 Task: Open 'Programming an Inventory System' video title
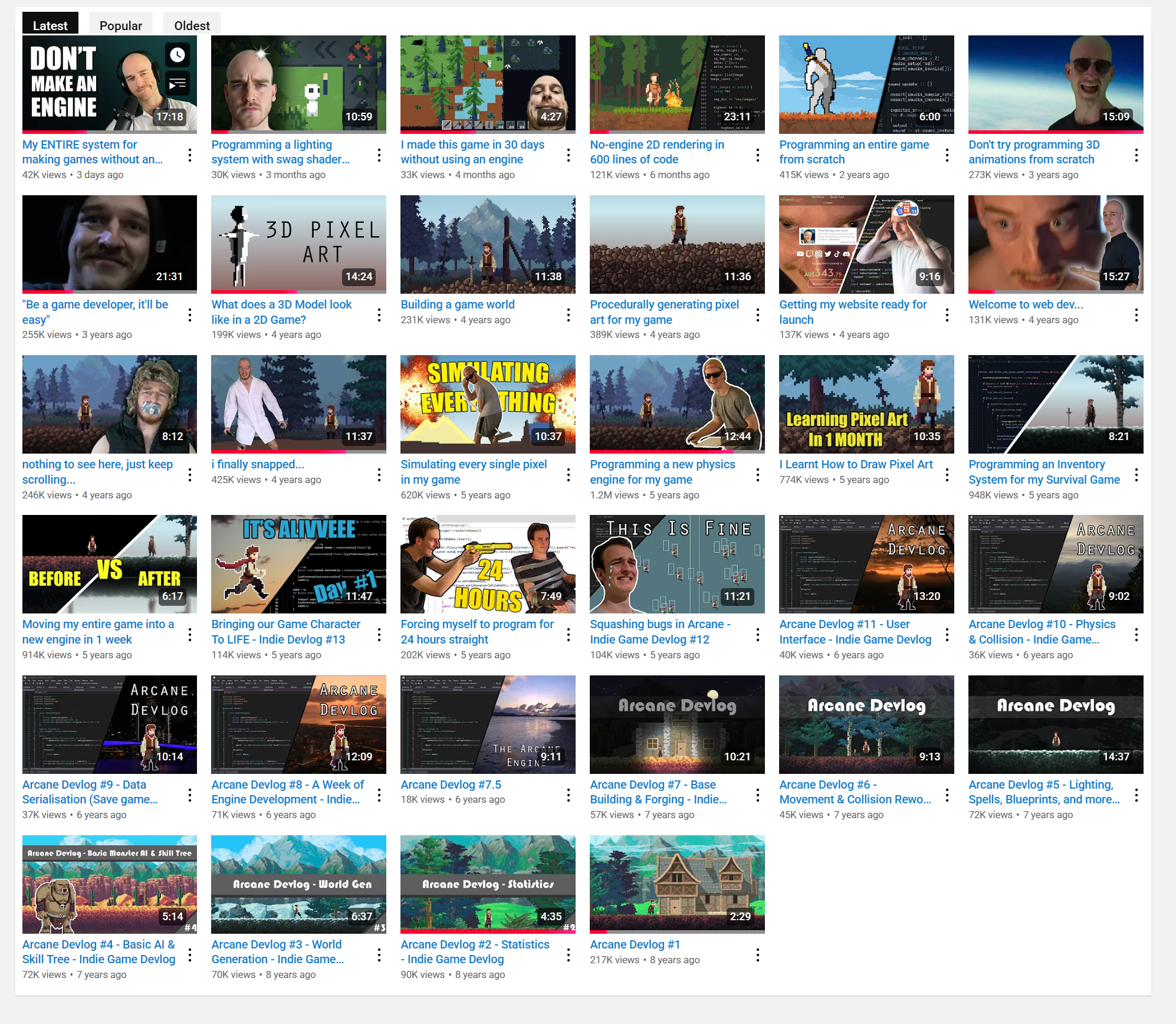pyautogui.click(x=1044, y=472)
